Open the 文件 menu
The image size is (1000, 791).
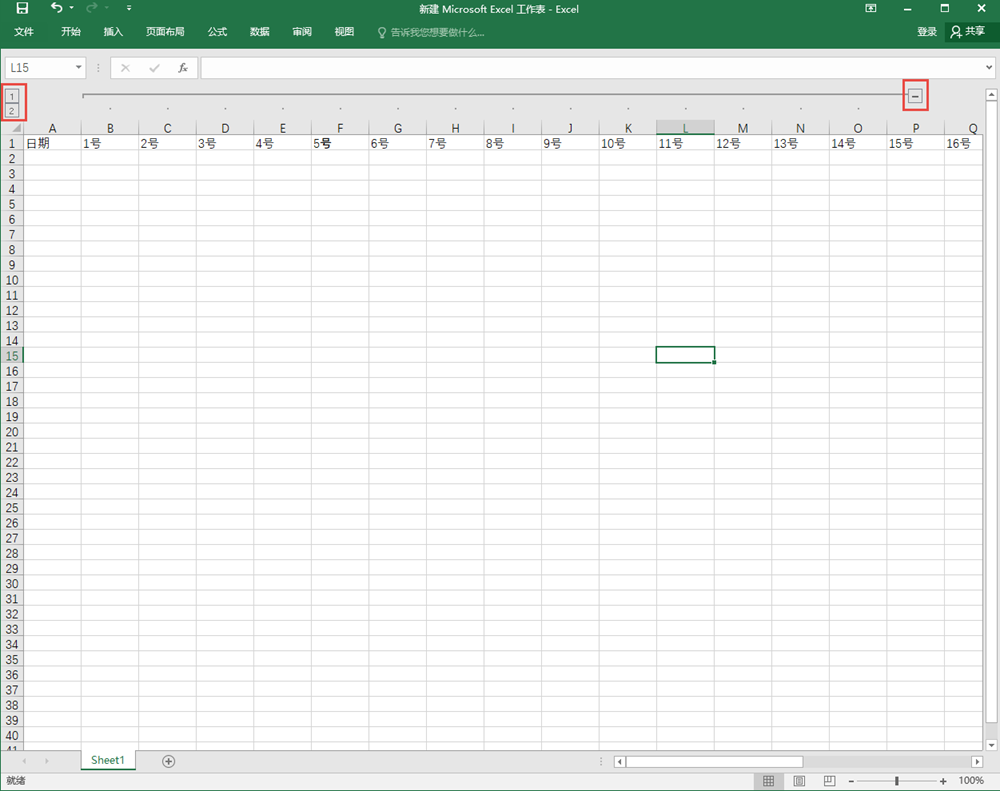24,32
